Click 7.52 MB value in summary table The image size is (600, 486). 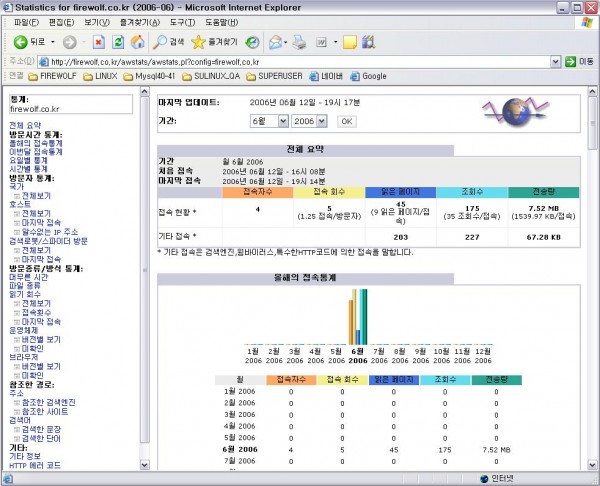pyautogui.click(x=543, y=209)
